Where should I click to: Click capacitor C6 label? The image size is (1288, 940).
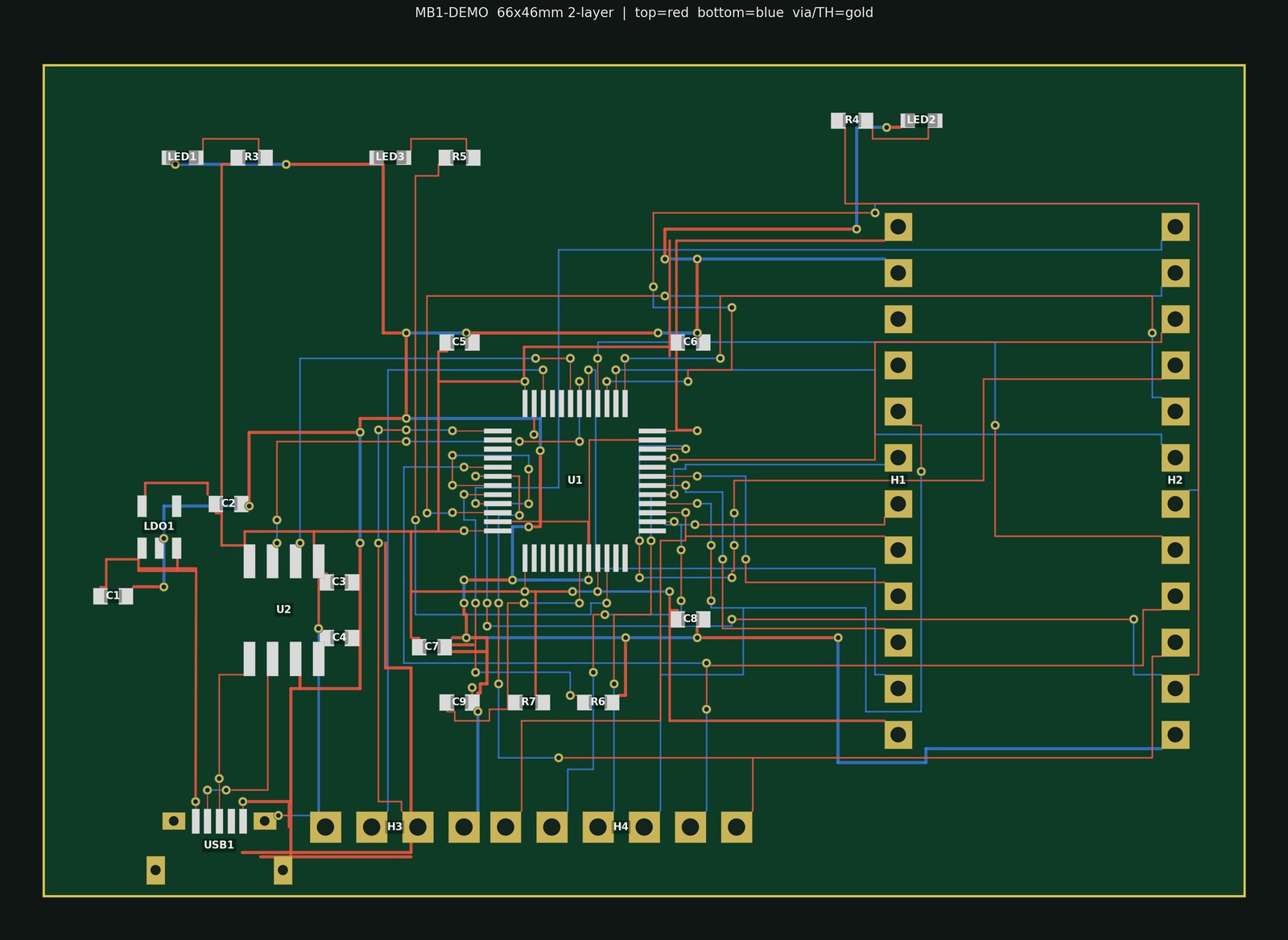pos(690,342)
